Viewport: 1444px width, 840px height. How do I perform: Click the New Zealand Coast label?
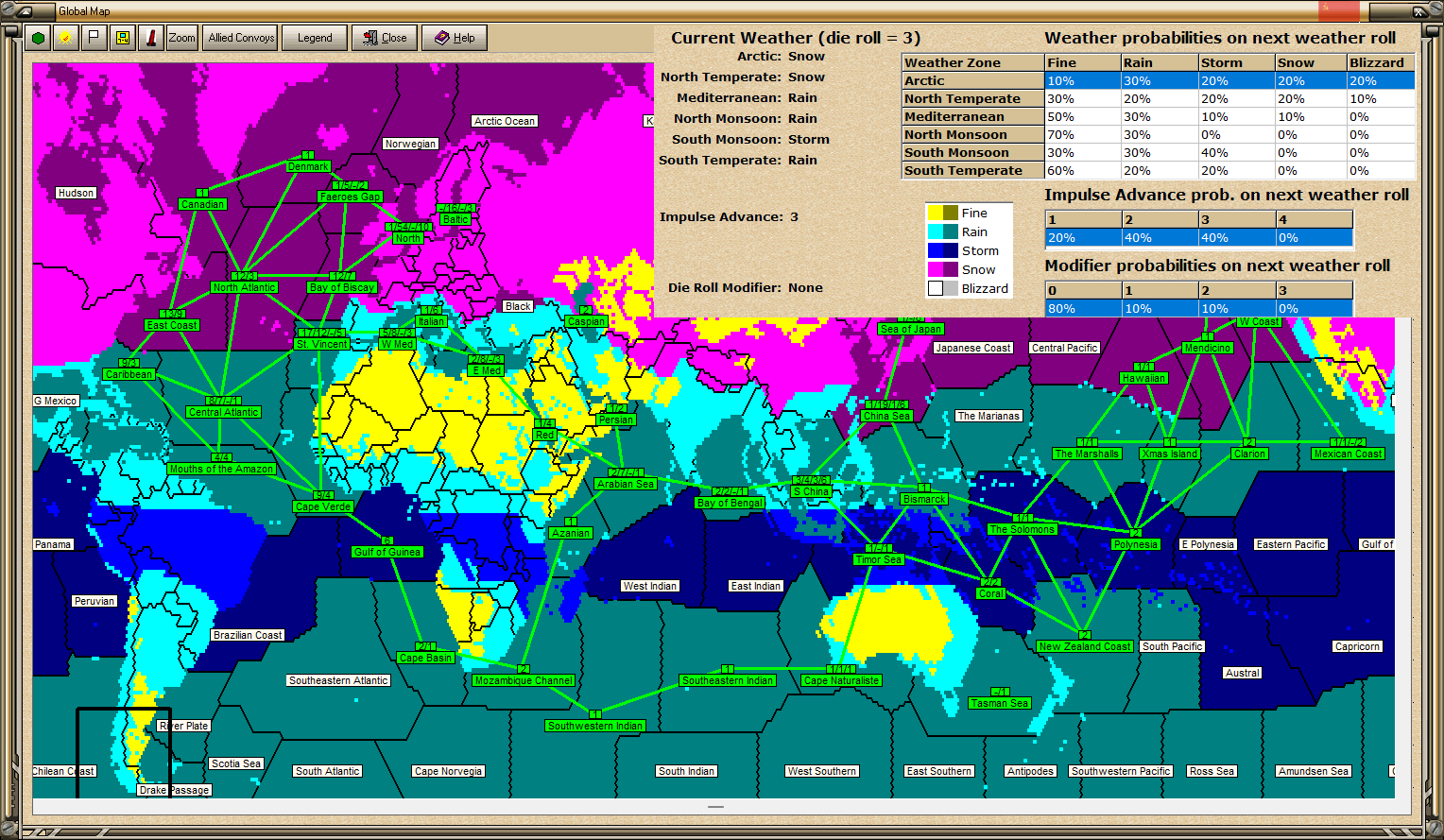(1085, 646)
